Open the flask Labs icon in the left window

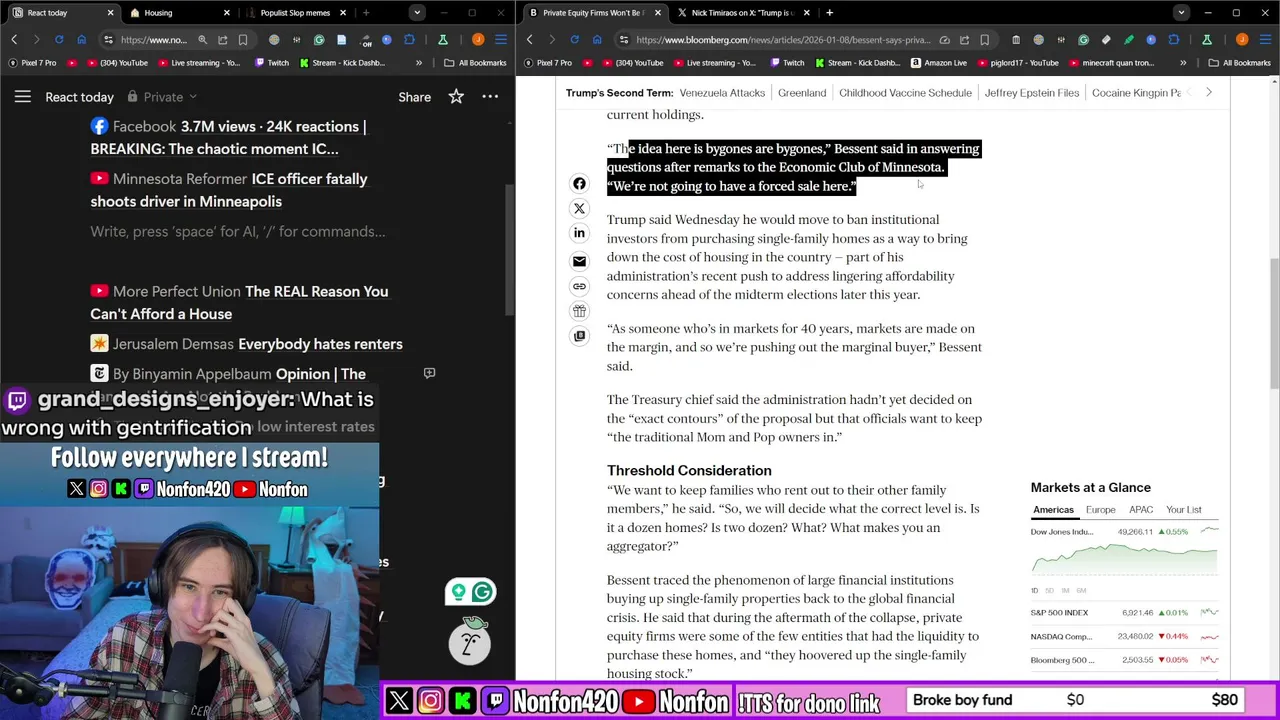(442, 40)
